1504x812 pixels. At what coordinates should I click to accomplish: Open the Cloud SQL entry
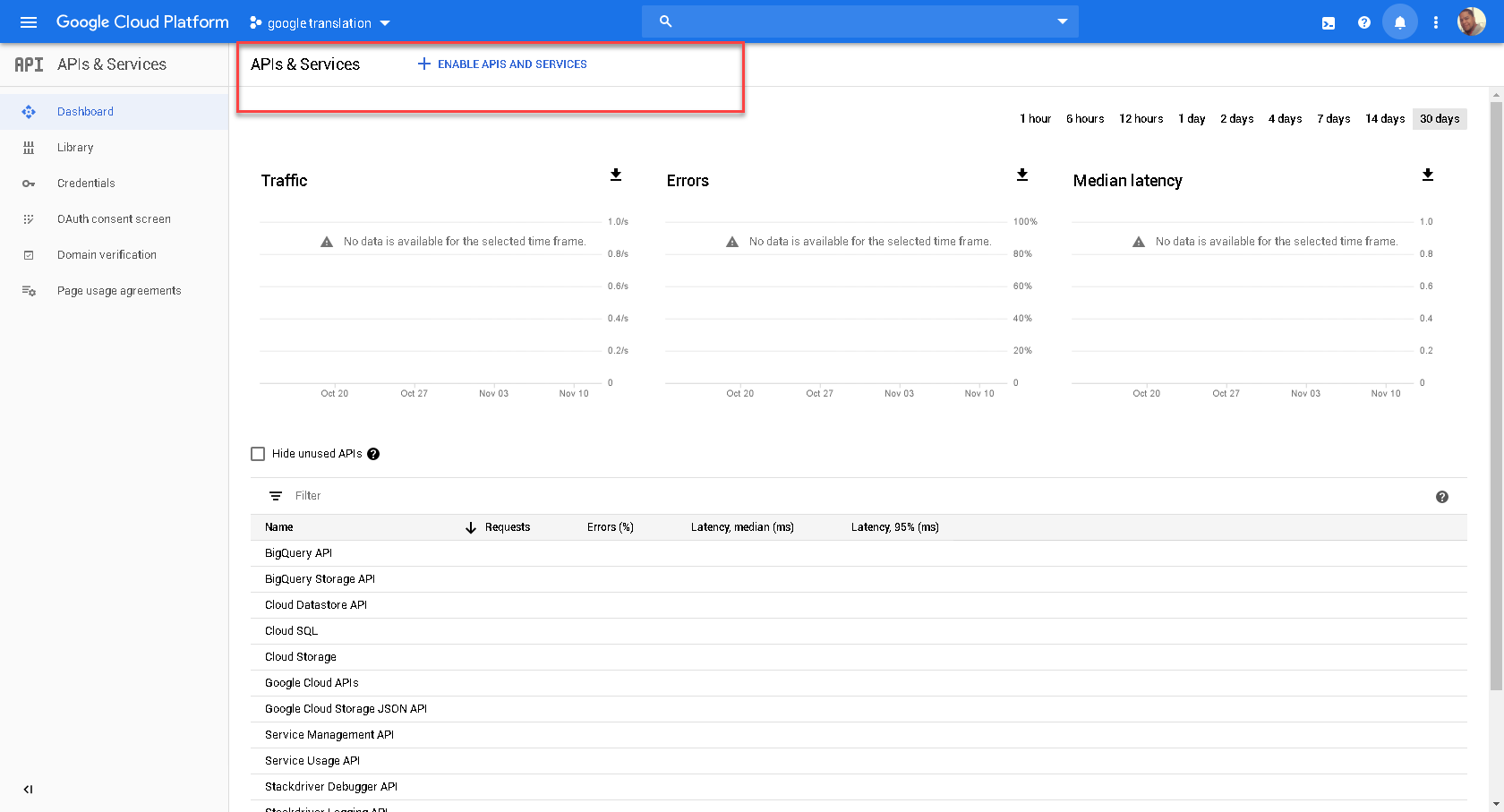pos(291,631)
